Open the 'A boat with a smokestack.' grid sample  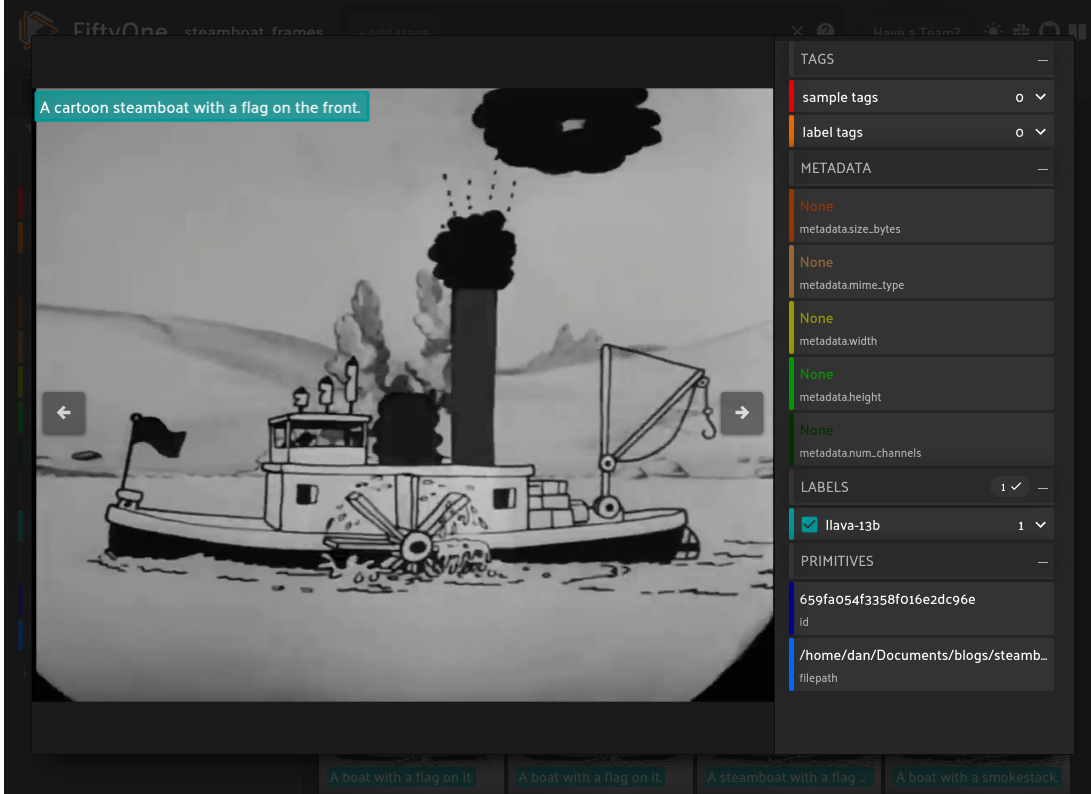pyautogui.click(x=977, y=777)
